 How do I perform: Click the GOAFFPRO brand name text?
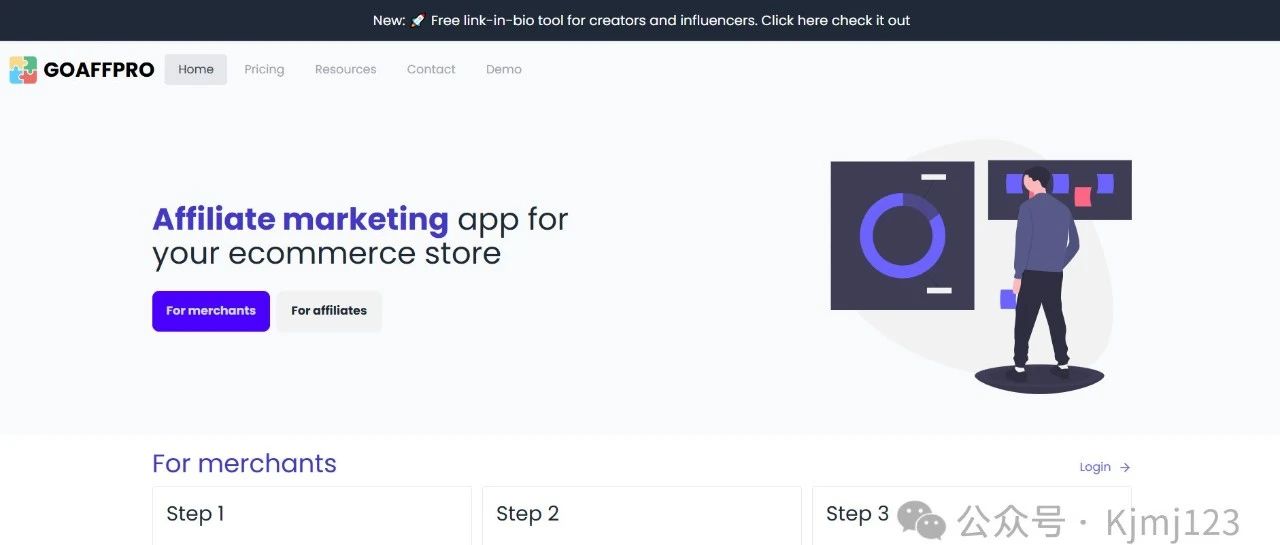[x=99, y=70]
